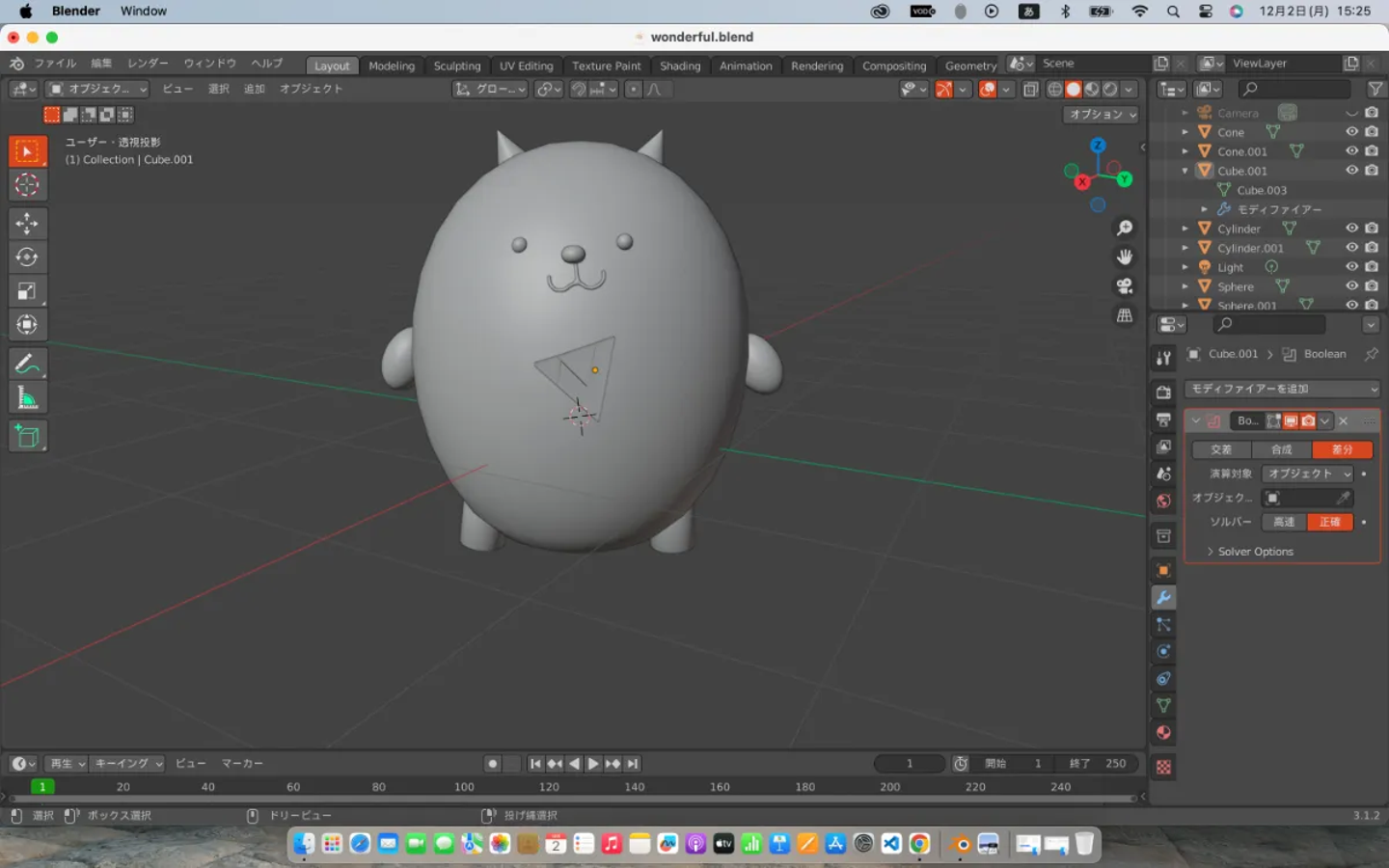Hide the Sphere object with eye icon

1351,286
